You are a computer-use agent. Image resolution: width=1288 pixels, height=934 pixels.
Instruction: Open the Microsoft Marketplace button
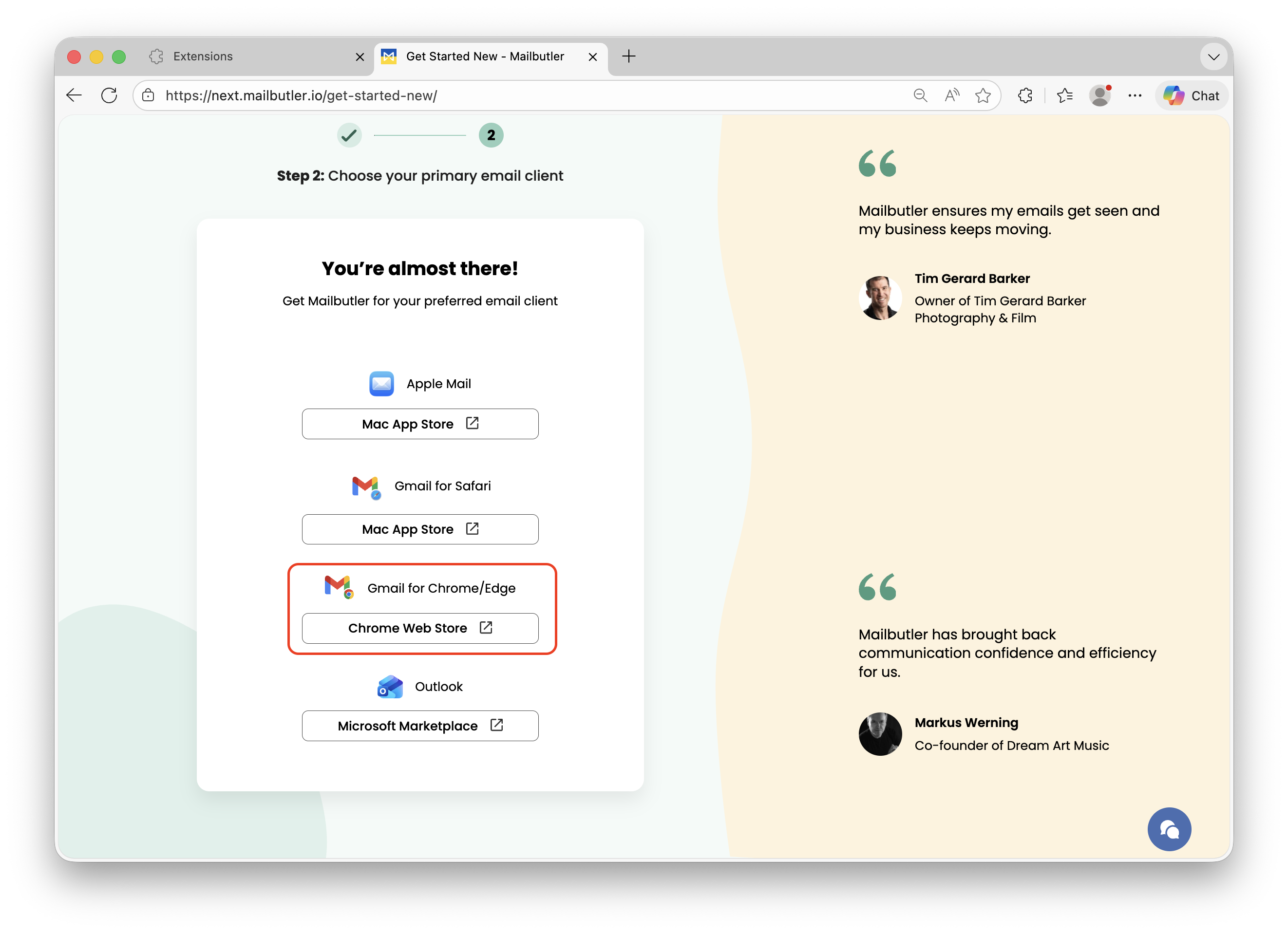click(420, 726)
